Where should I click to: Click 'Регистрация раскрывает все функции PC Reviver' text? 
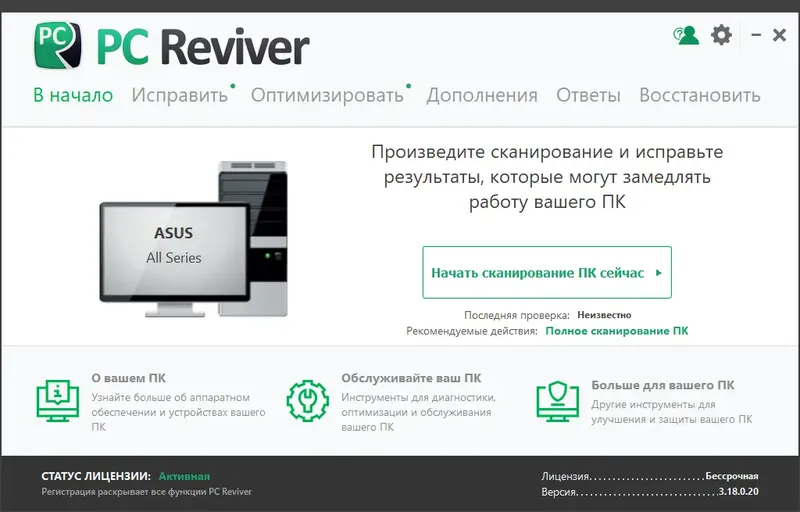[x=146, y=492]
